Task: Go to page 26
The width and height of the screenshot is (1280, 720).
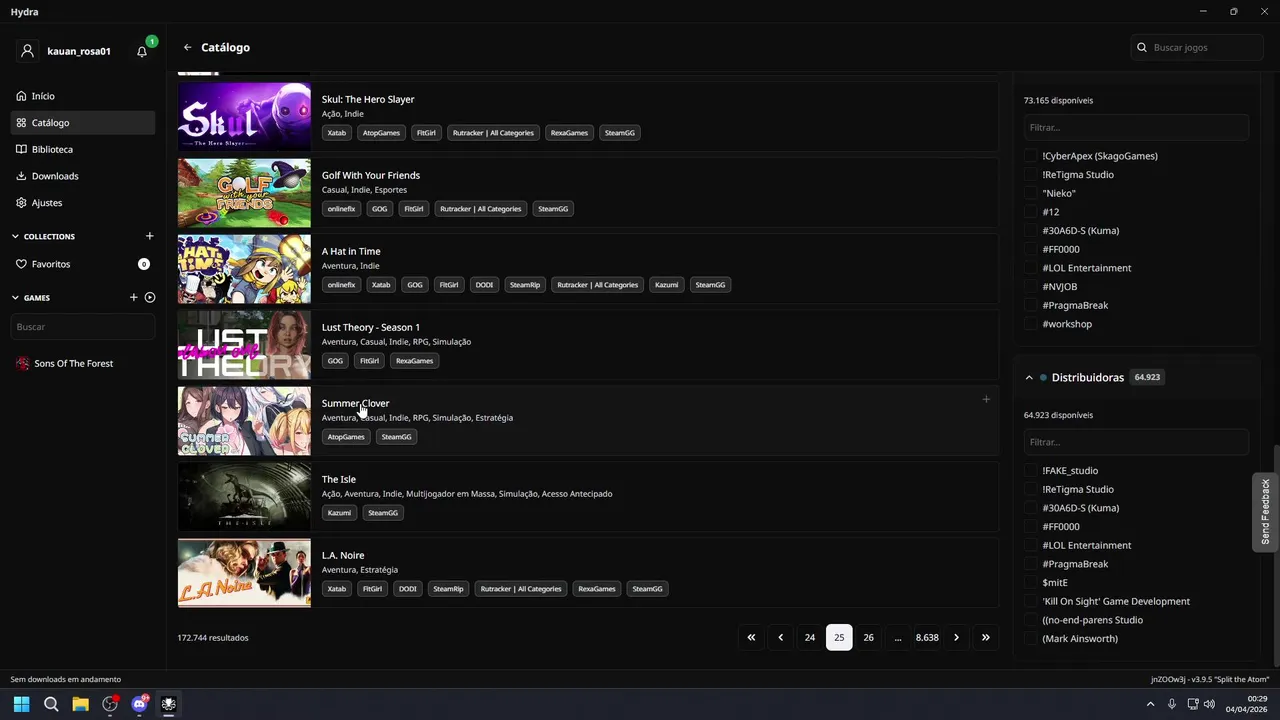Action: [868, 637]
